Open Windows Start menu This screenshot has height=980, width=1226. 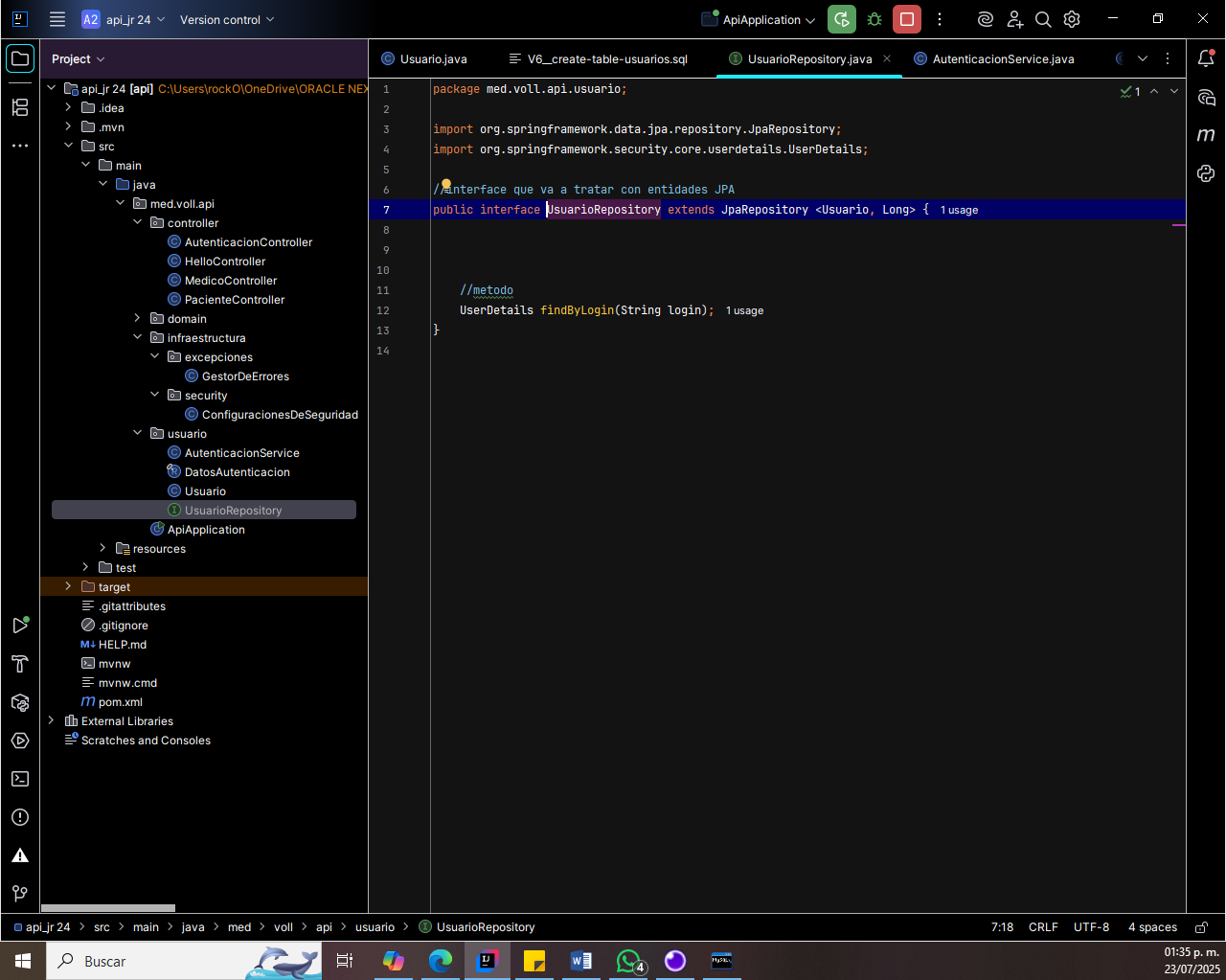tap(23, 961)
